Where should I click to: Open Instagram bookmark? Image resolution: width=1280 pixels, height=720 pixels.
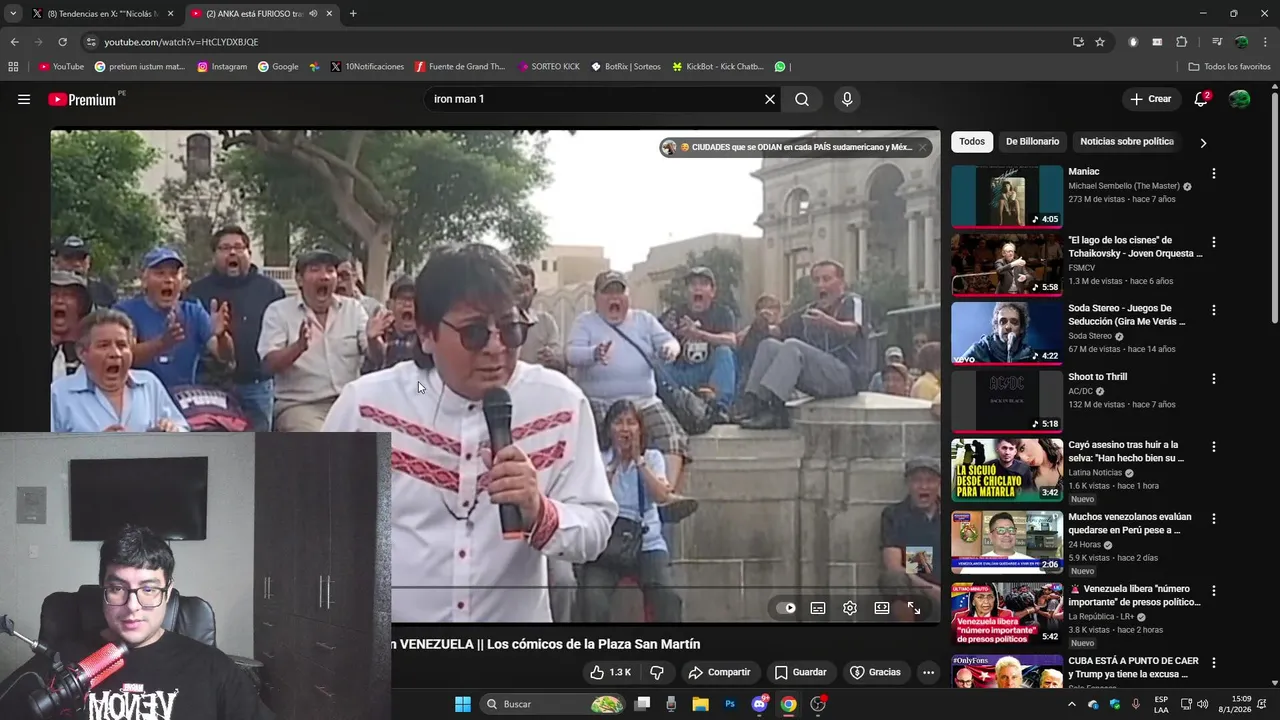click(x=222, y=67)
